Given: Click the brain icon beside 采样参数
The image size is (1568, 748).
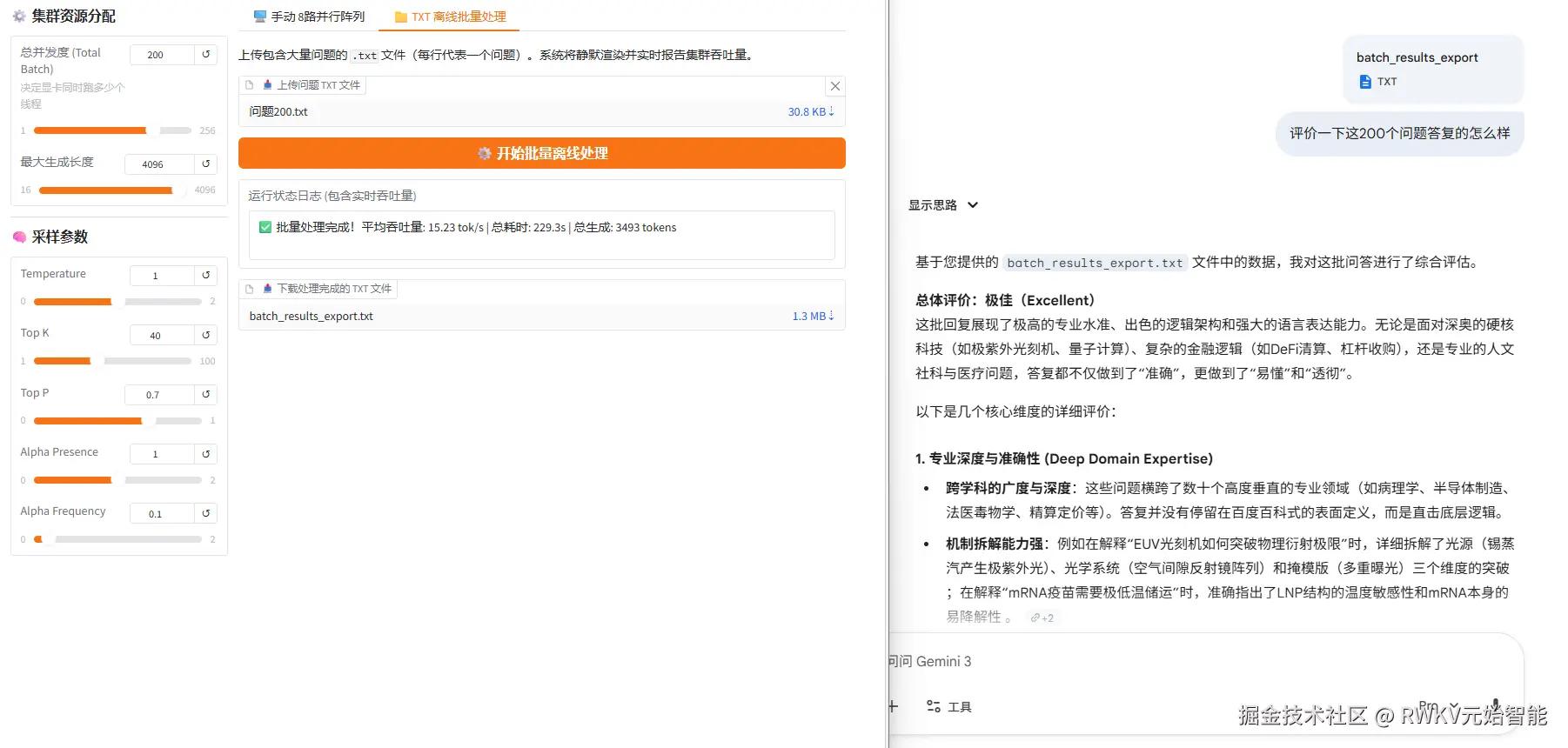Looking at the screenshot, I should [19, 237].
